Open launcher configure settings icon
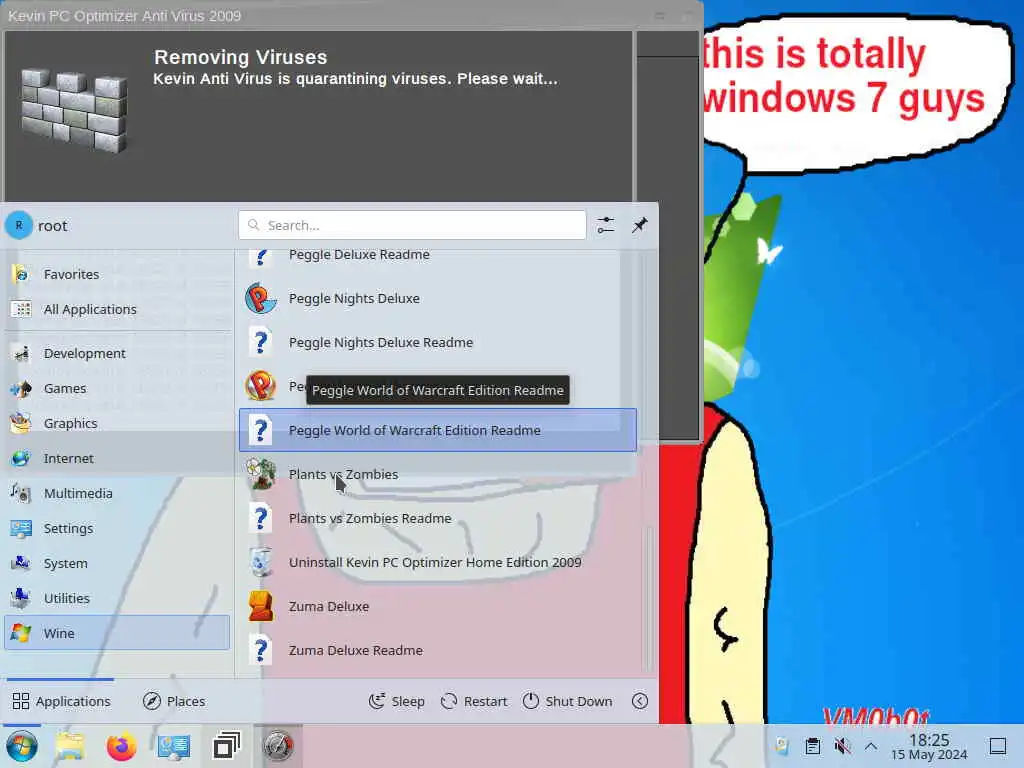Viewport: 1024px width, 768px height. tap(605, 225)
